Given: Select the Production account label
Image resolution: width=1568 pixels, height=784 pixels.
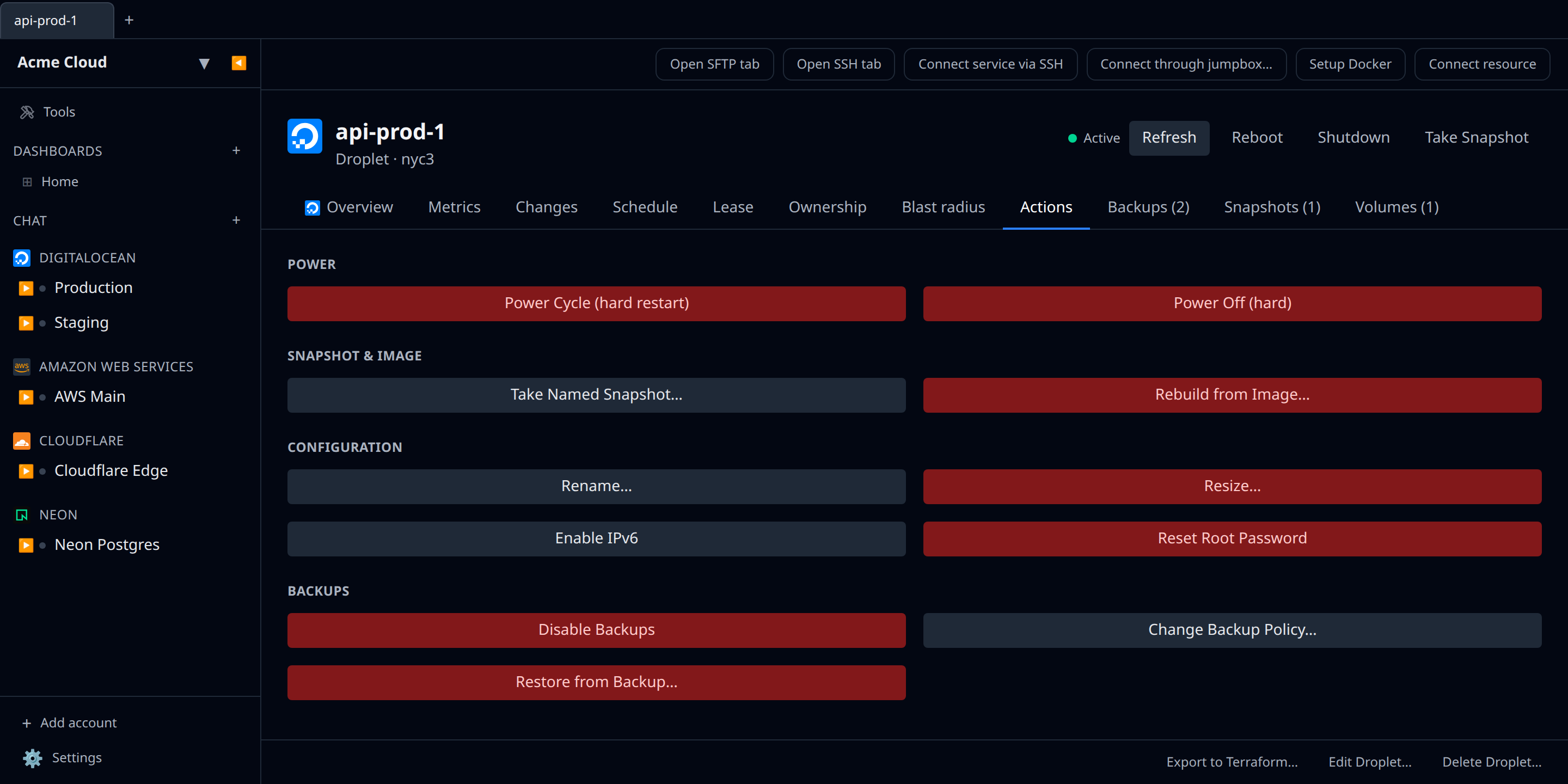Looking at the screenshot, I should [x=93, y=288].
